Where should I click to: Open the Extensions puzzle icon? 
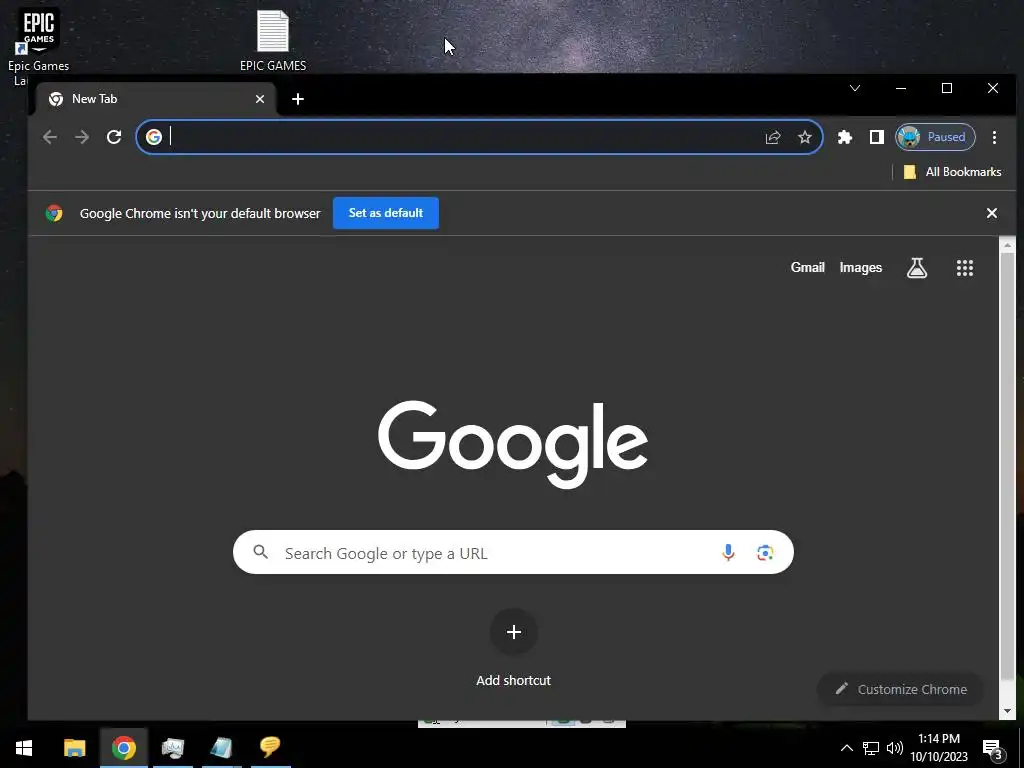coord(845,137)
